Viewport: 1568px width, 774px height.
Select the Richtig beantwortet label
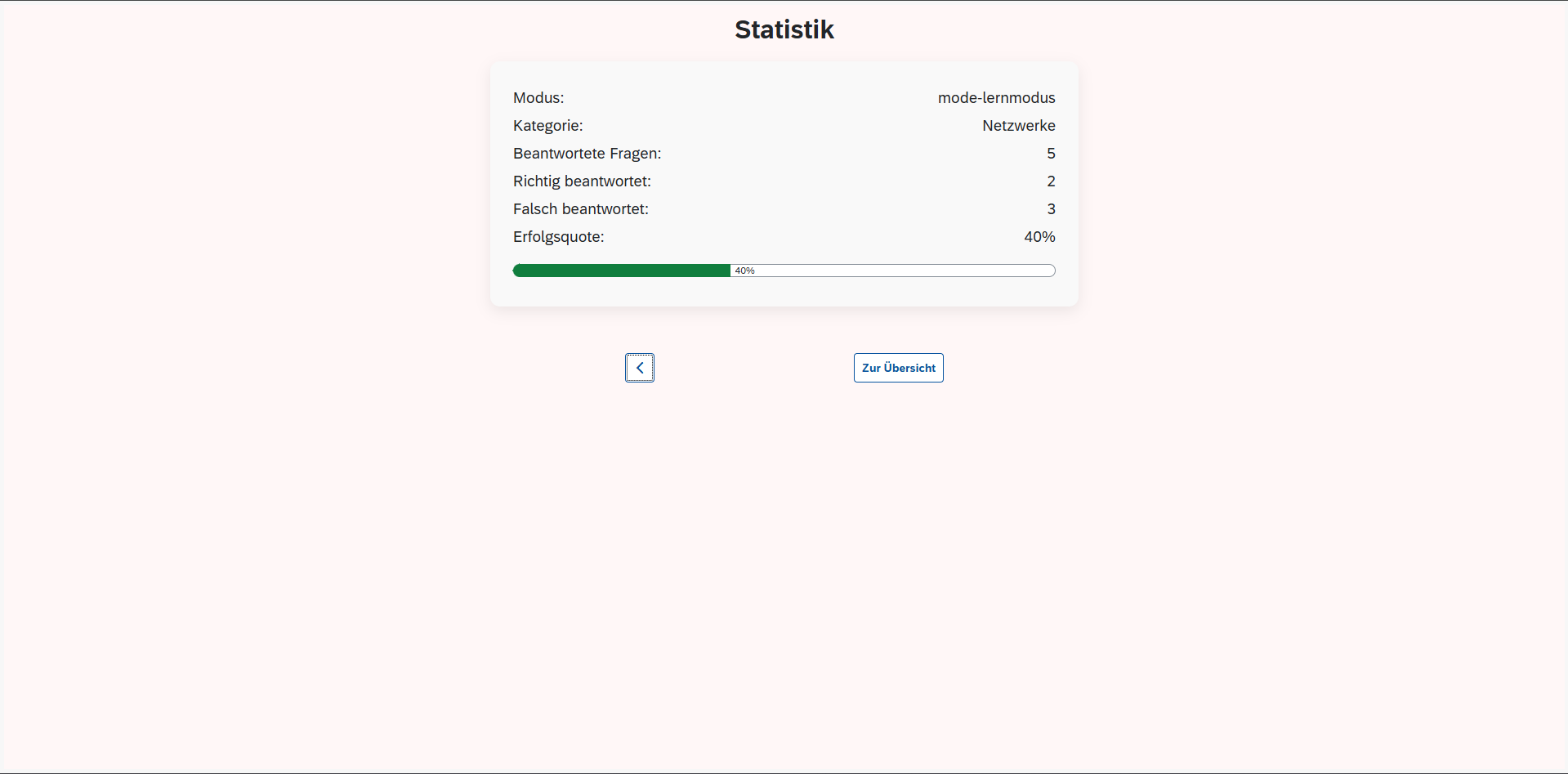coord(582,181)
